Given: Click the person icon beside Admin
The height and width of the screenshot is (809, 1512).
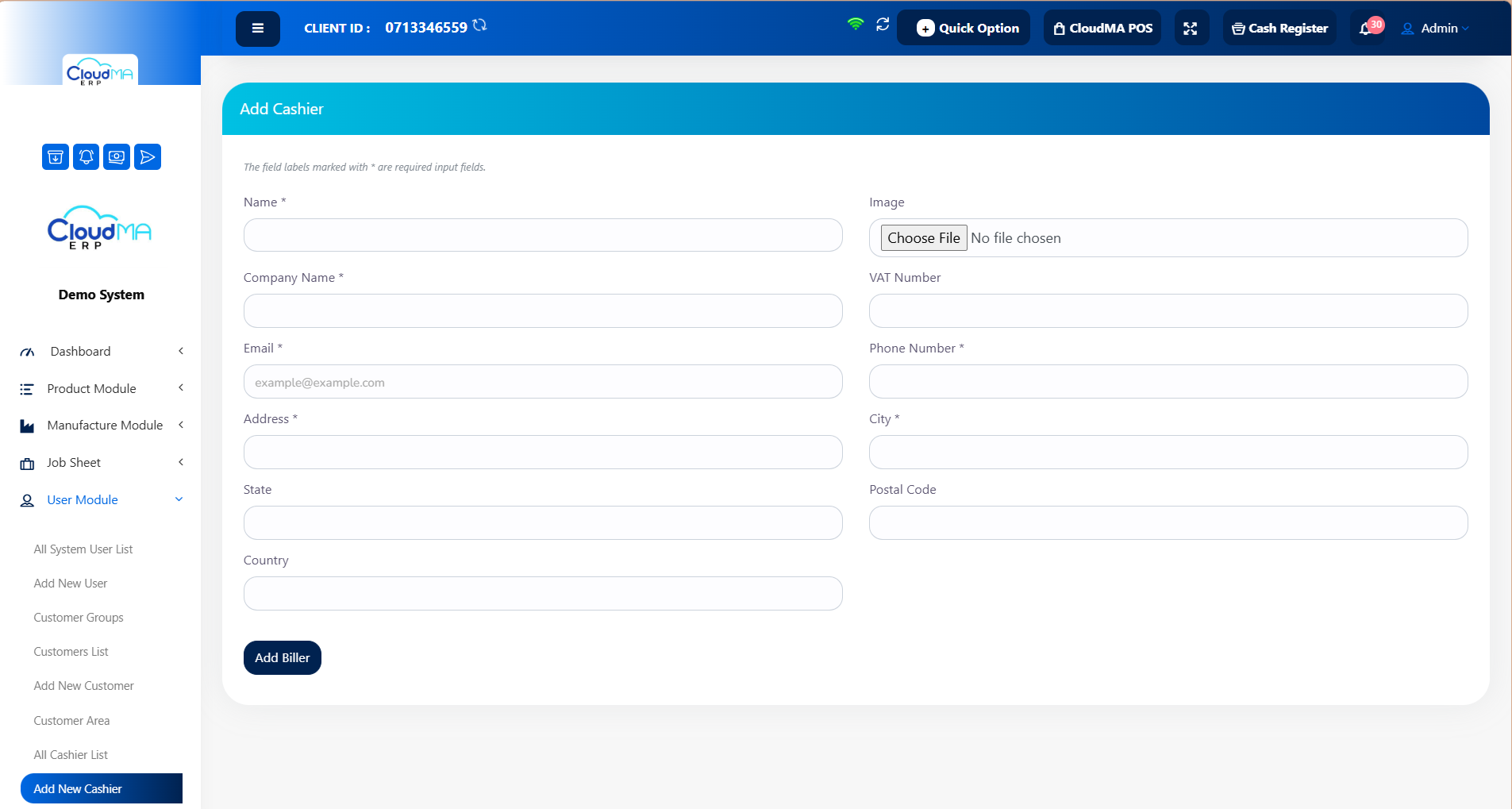Looking at the screenshot, I should tap(1407, 29).
